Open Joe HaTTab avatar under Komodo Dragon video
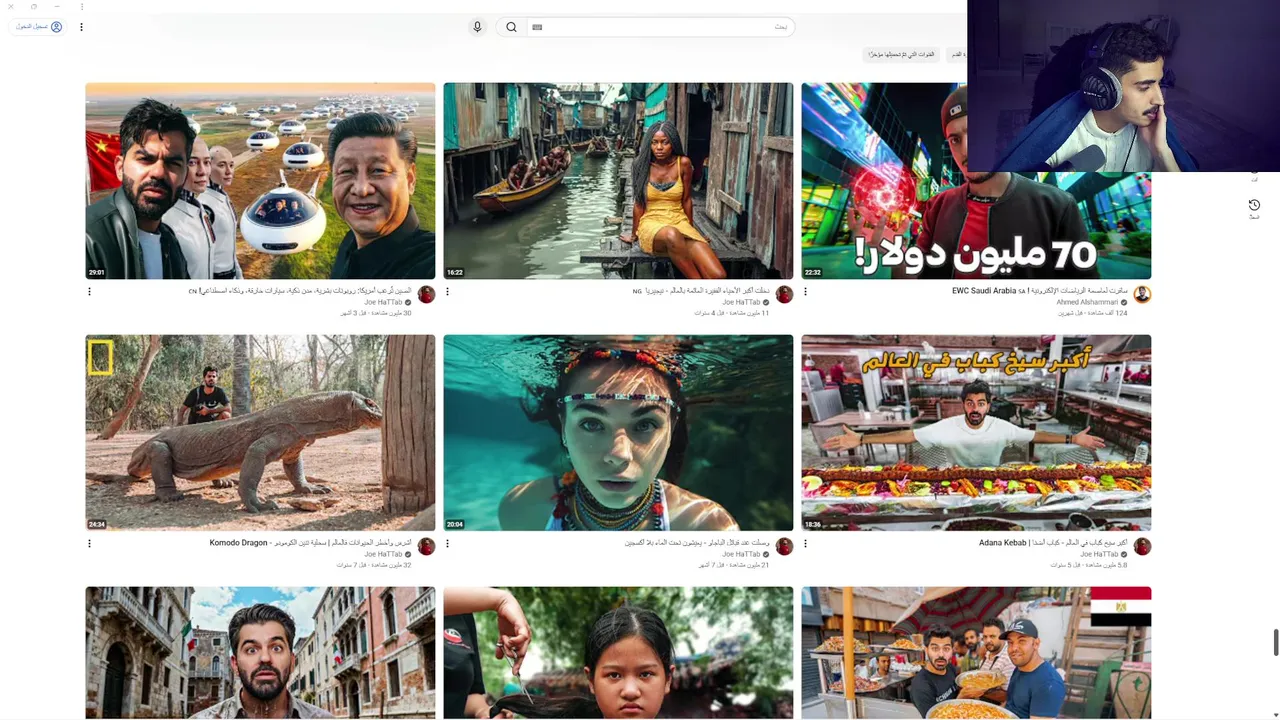 click(x=426, y=546)
